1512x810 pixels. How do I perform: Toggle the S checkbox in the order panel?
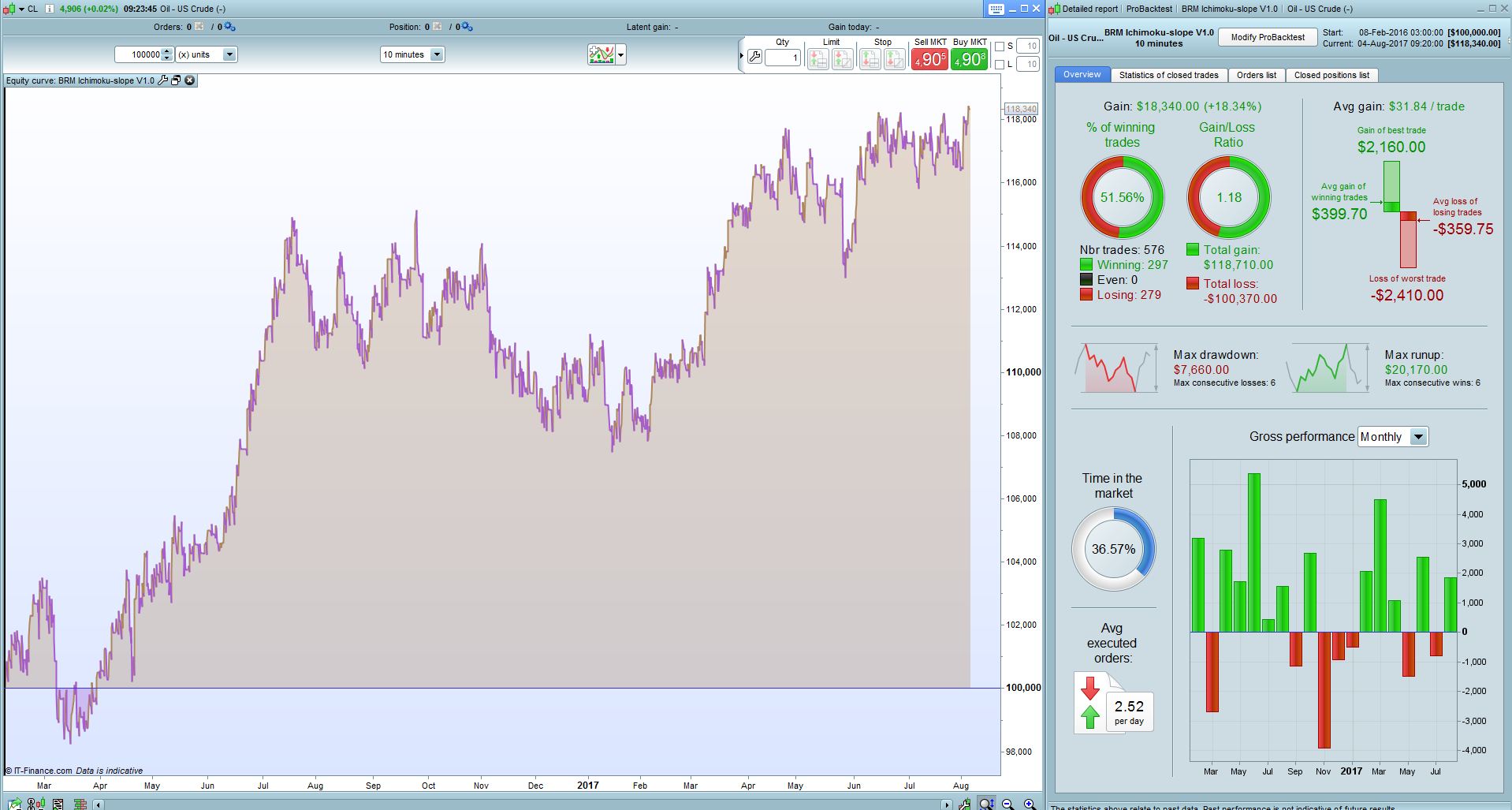[1000, 47]
